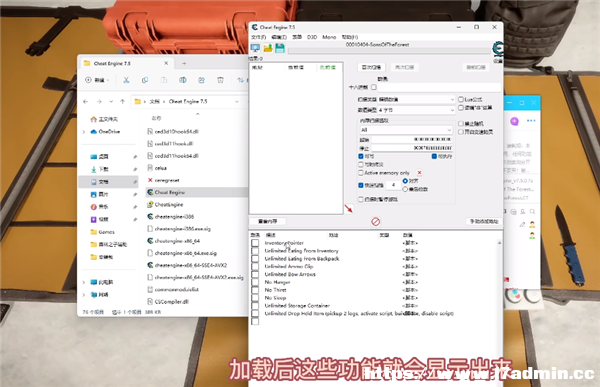Expand the memory region dropdown showing All
The height and width of the screenshot is (387, 600).
406,130
